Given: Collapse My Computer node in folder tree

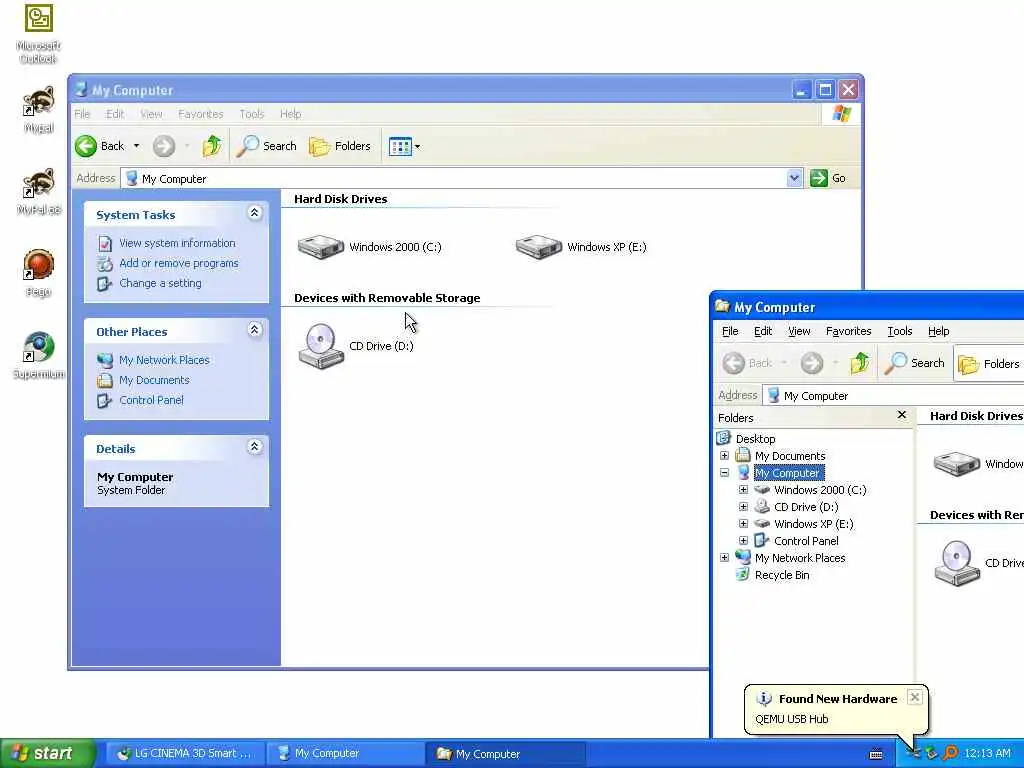Looking at the screenshot, I should coord(724,473).
